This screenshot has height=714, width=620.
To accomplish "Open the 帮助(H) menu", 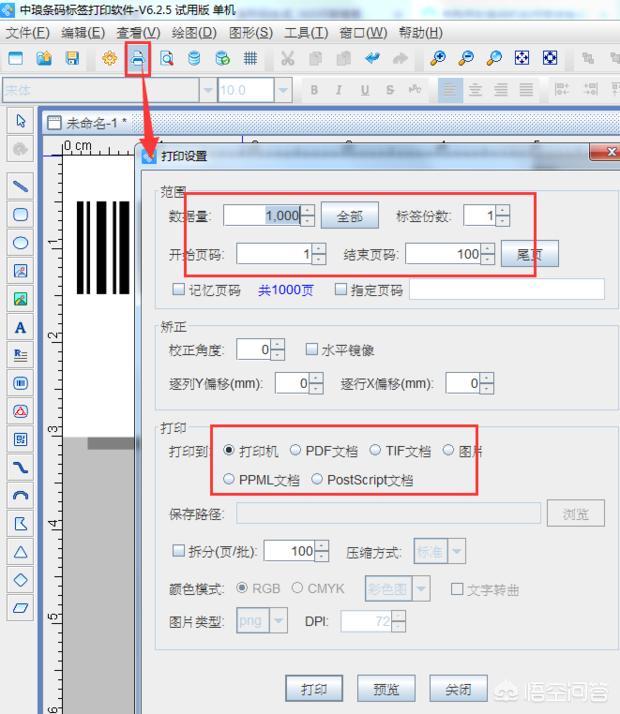I will [421, 33].
